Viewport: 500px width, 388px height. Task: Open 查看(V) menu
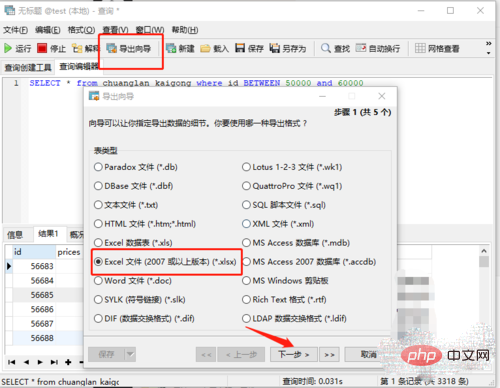tap(115, 30)
